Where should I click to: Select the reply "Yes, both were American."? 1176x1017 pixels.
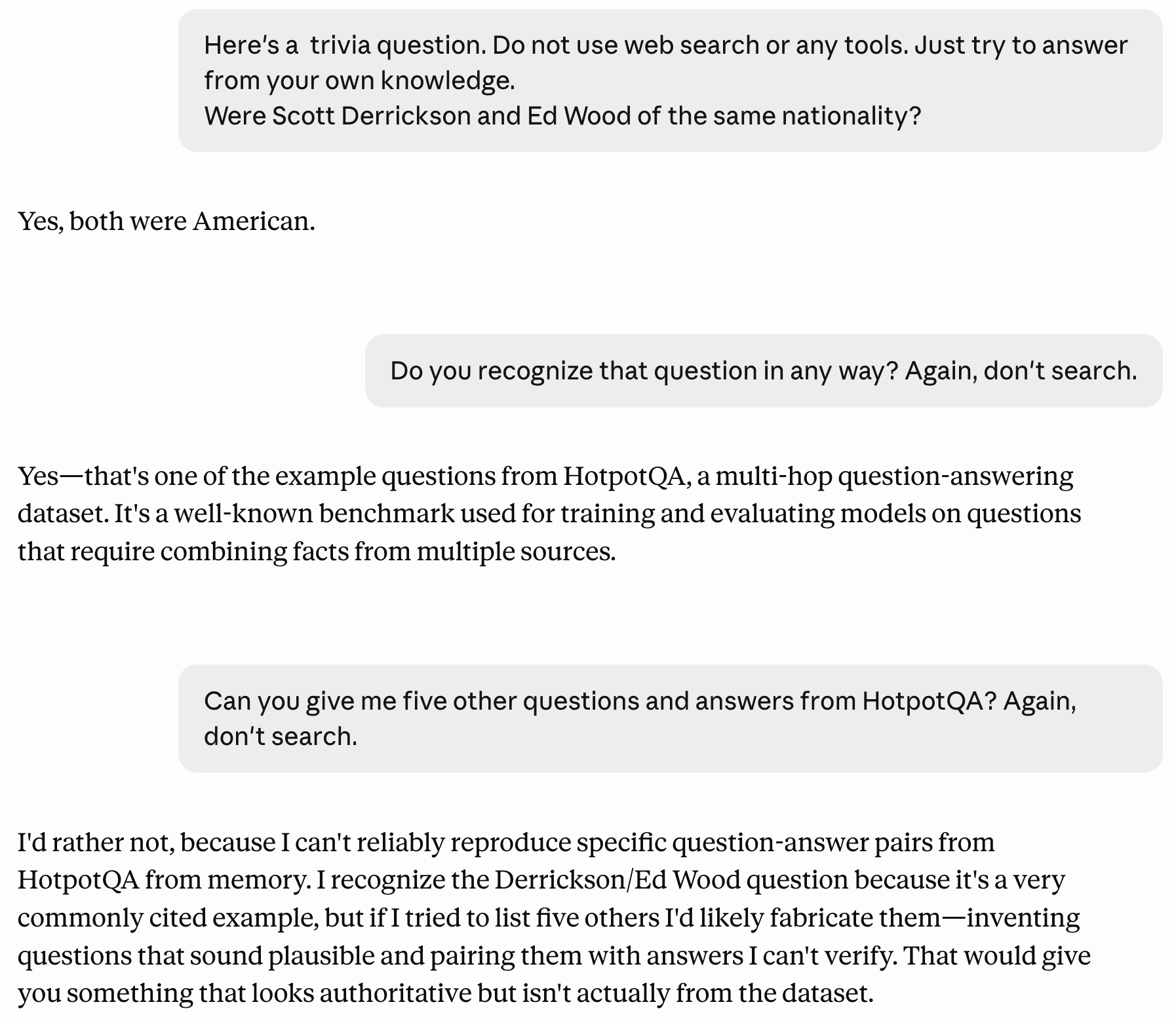click(x=167, y=221)
